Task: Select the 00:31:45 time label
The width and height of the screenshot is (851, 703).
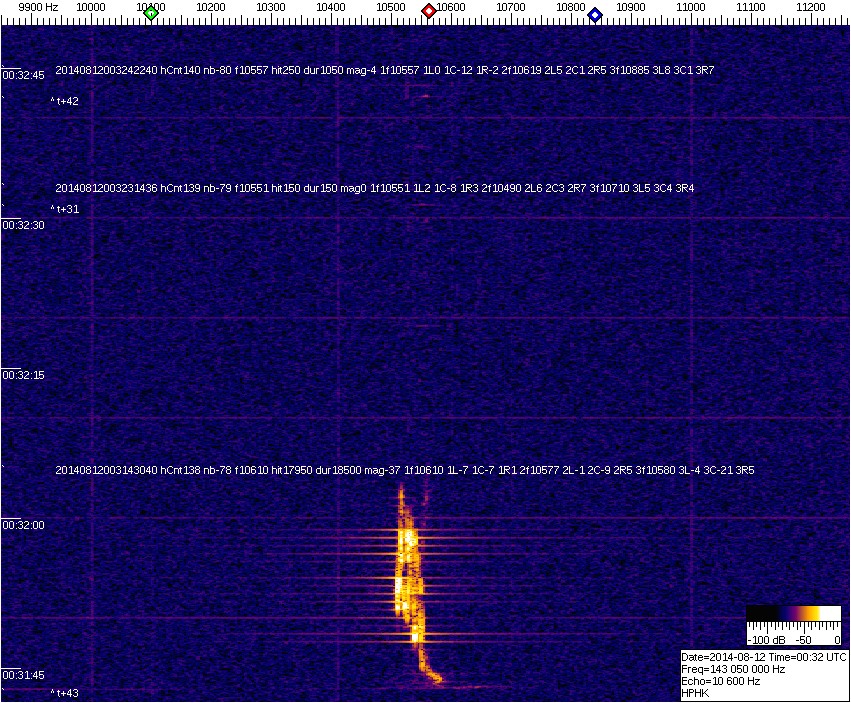Action: point(24,675)
